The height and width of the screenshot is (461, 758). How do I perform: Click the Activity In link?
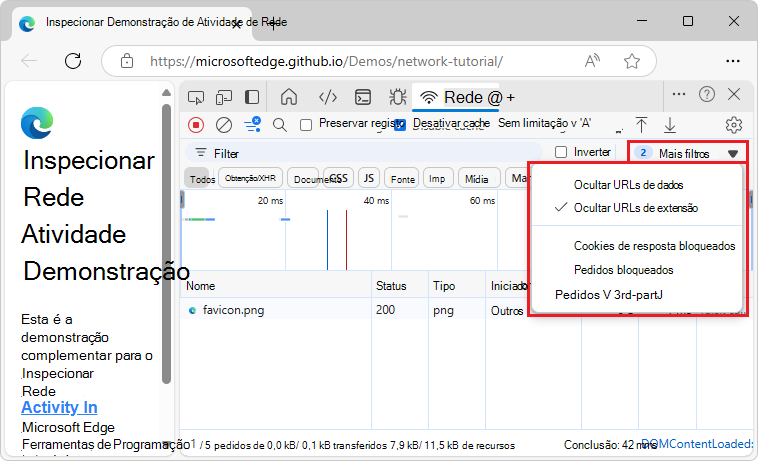pyautogui.click(x=59, y=407)
